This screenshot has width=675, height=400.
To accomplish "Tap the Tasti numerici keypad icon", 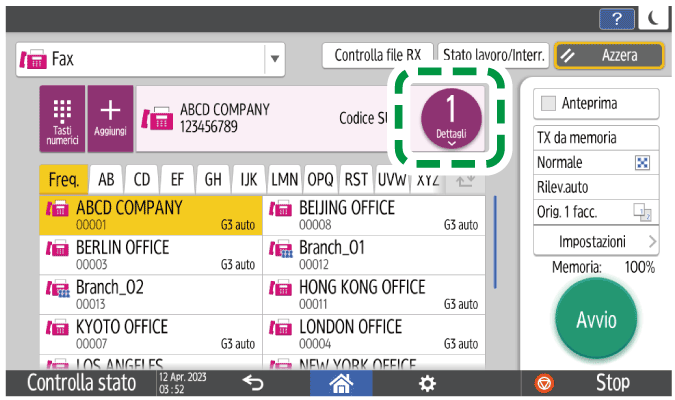I will pos(61,118).
